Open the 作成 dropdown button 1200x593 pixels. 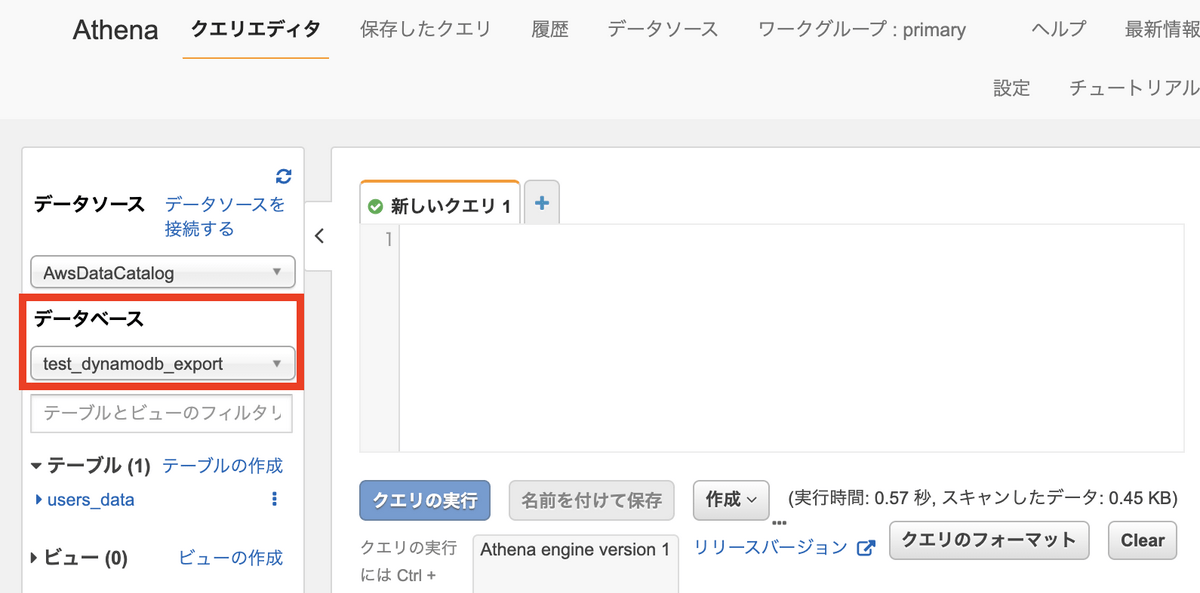pos(731,500)
